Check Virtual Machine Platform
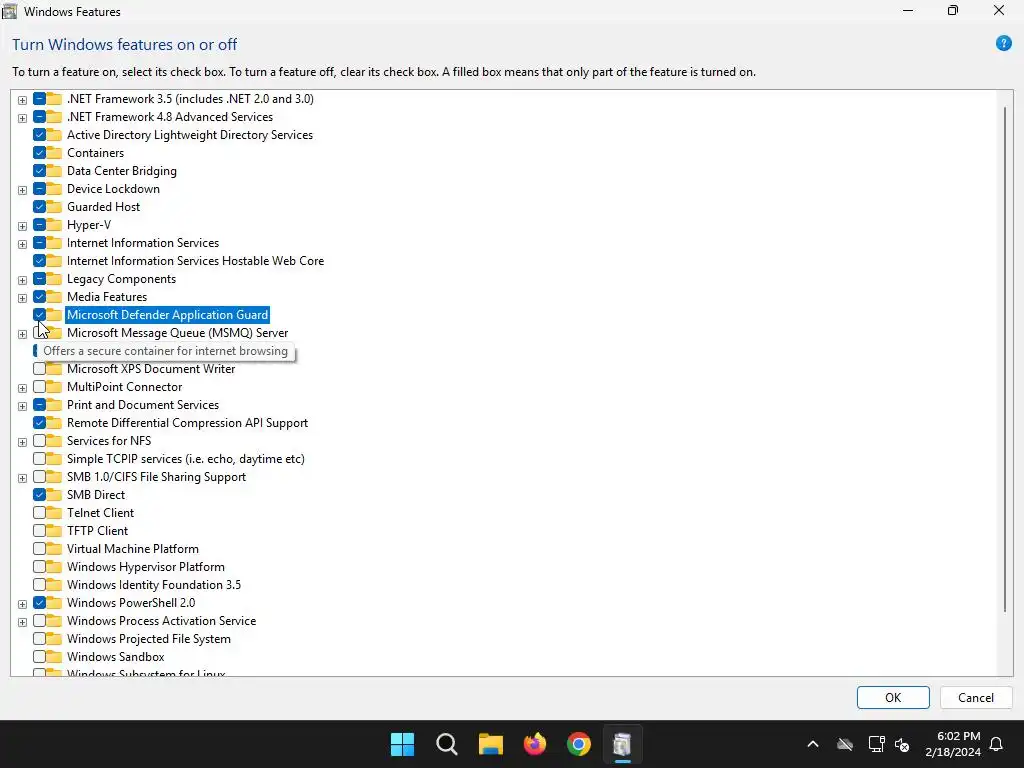Image resolution: width=1024 pixels, height=768 pixels. (39, 549)
